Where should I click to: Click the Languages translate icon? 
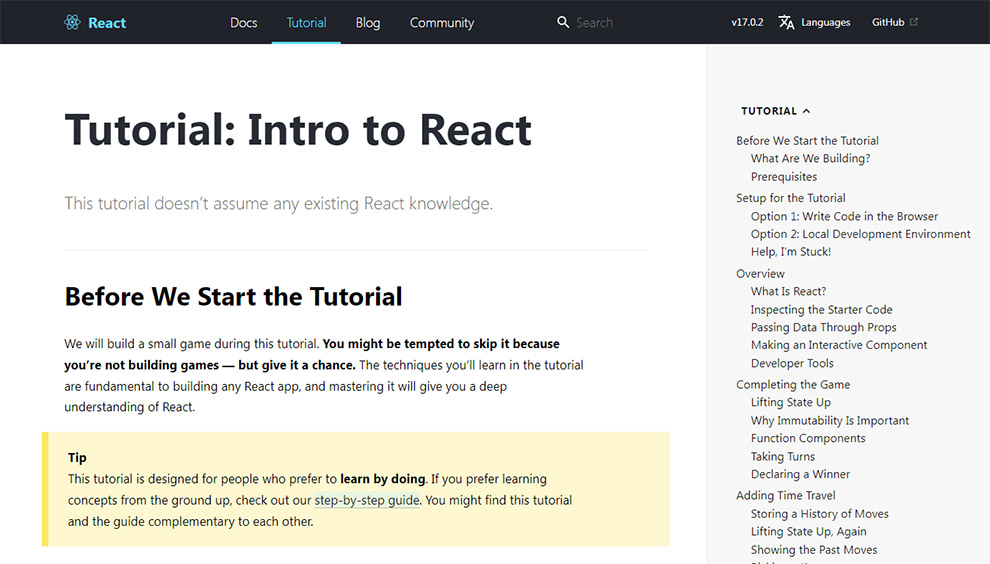(786, 22)
